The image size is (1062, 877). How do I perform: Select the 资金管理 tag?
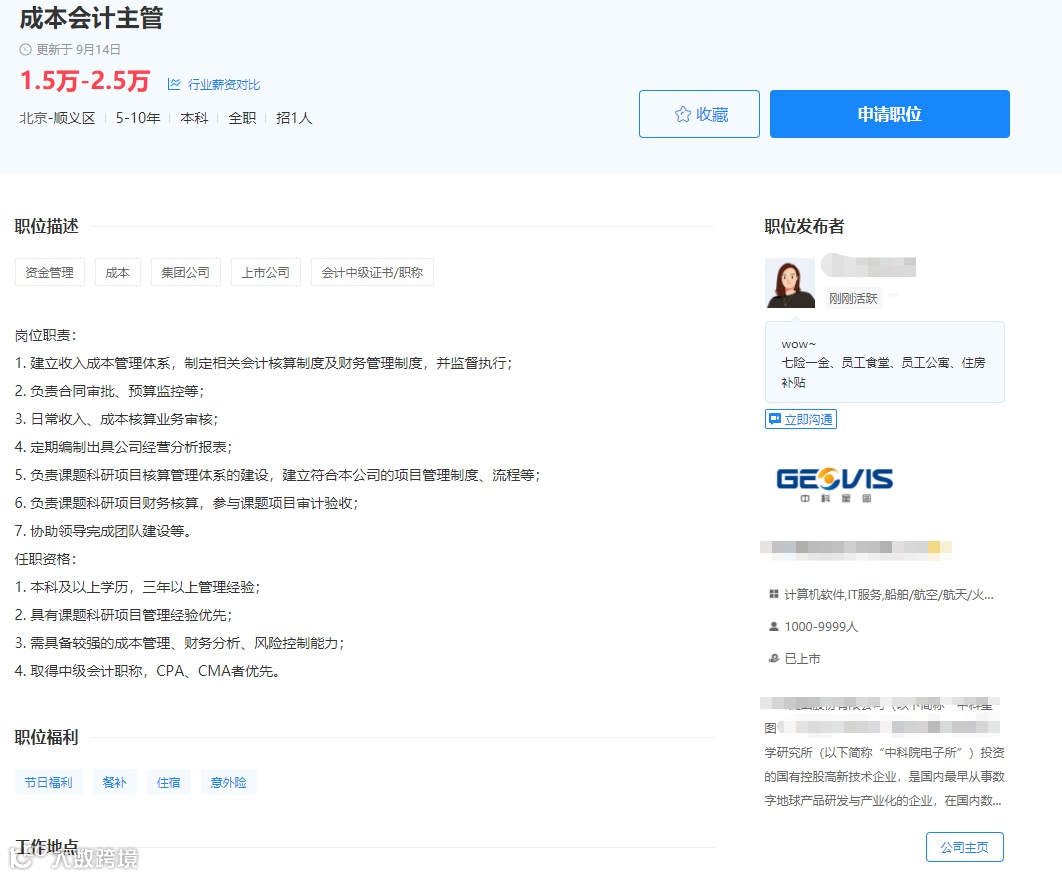coord(49,272)
